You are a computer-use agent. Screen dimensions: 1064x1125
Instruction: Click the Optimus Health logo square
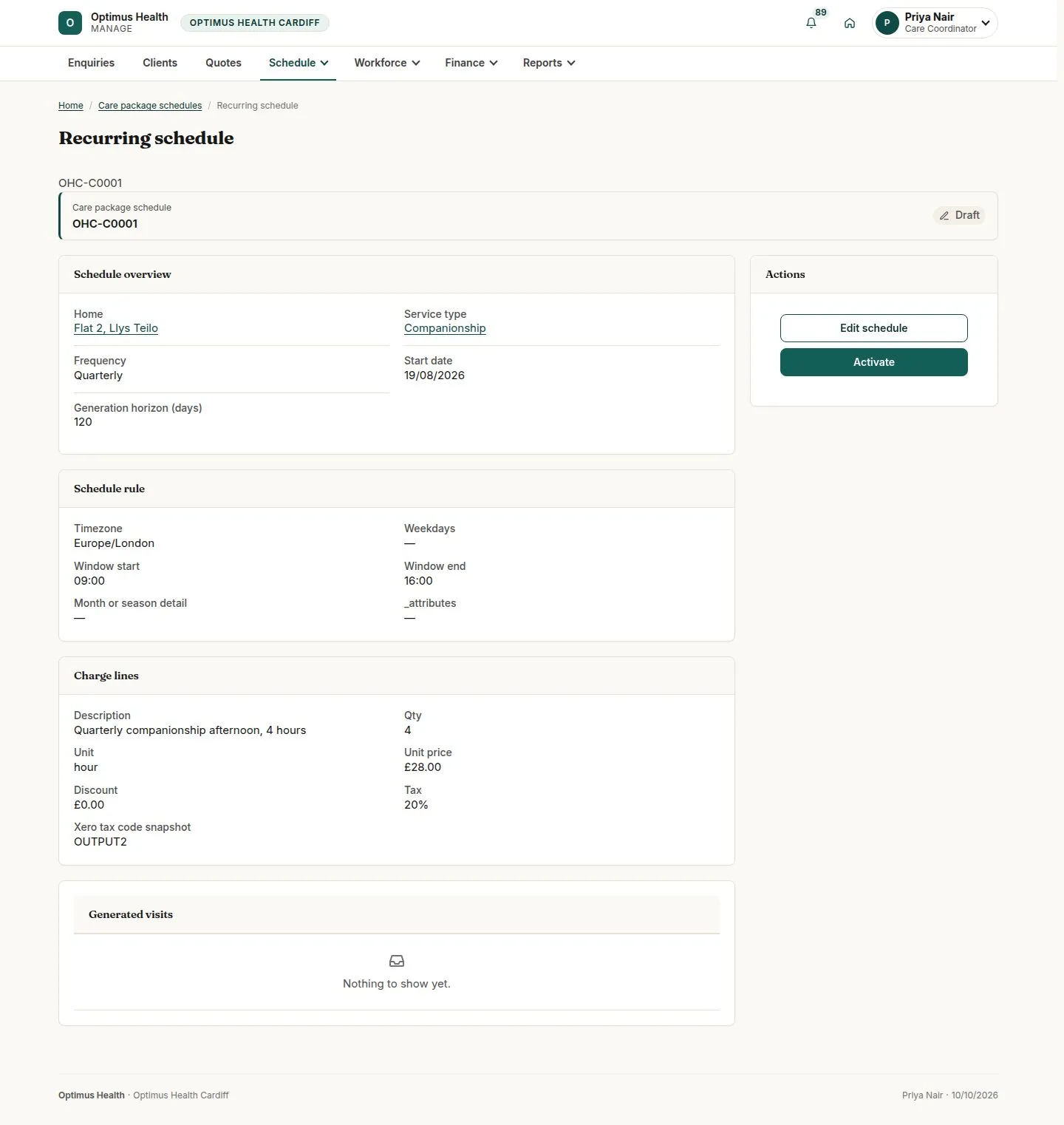(x=70, y=23)
